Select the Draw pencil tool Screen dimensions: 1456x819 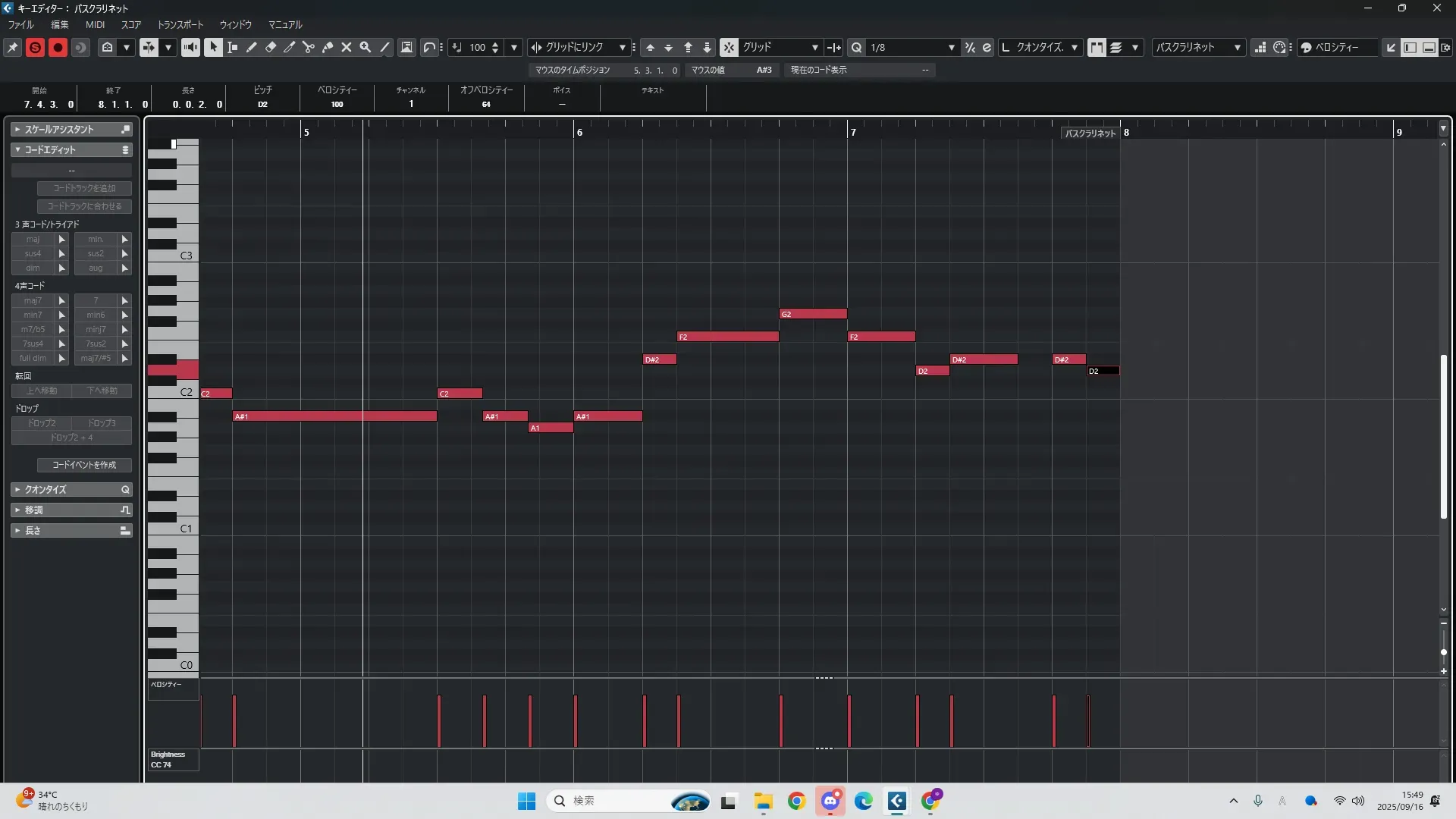[252, 47]
